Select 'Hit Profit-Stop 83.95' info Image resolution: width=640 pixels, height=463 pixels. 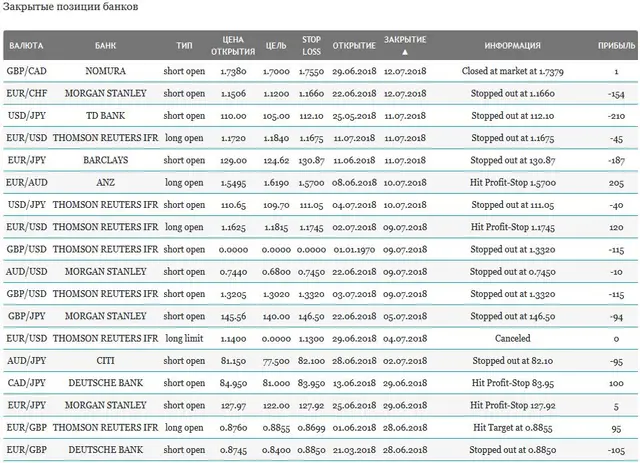click(513, 383)
